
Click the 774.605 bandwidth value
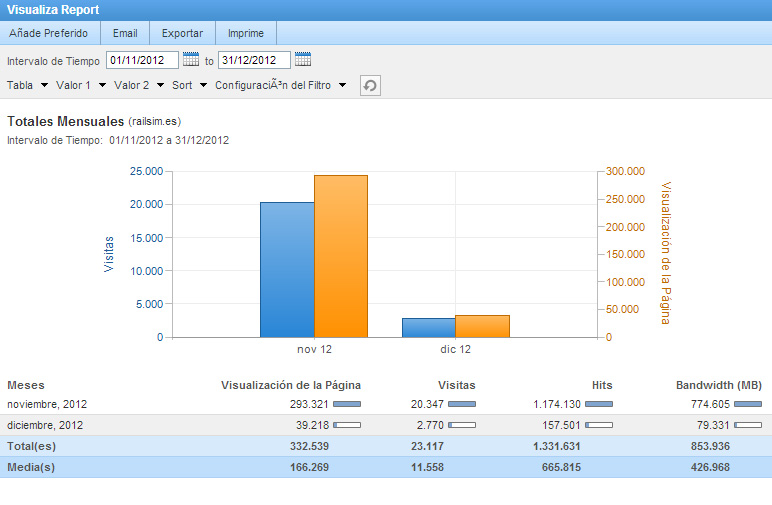pos(710,404)
